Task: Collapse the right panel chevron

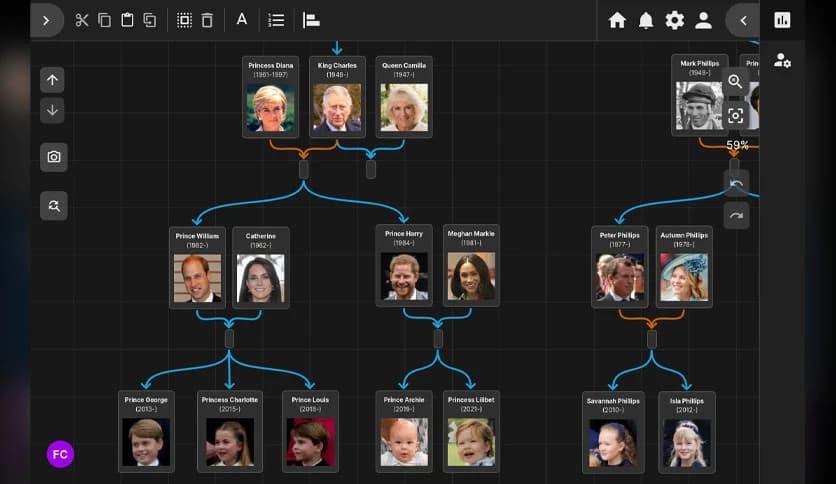Action: coord(743,20)
